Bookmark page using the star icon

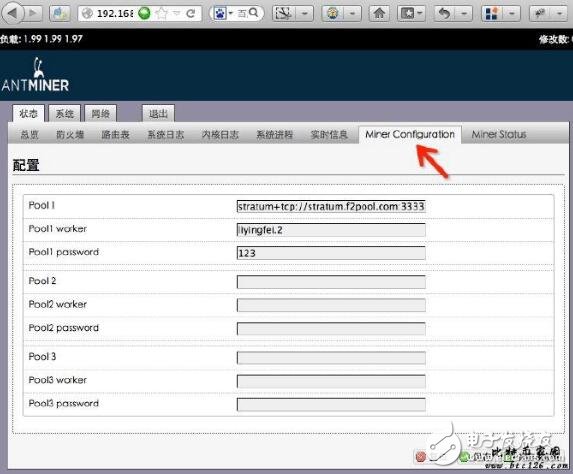click(162, 14)
